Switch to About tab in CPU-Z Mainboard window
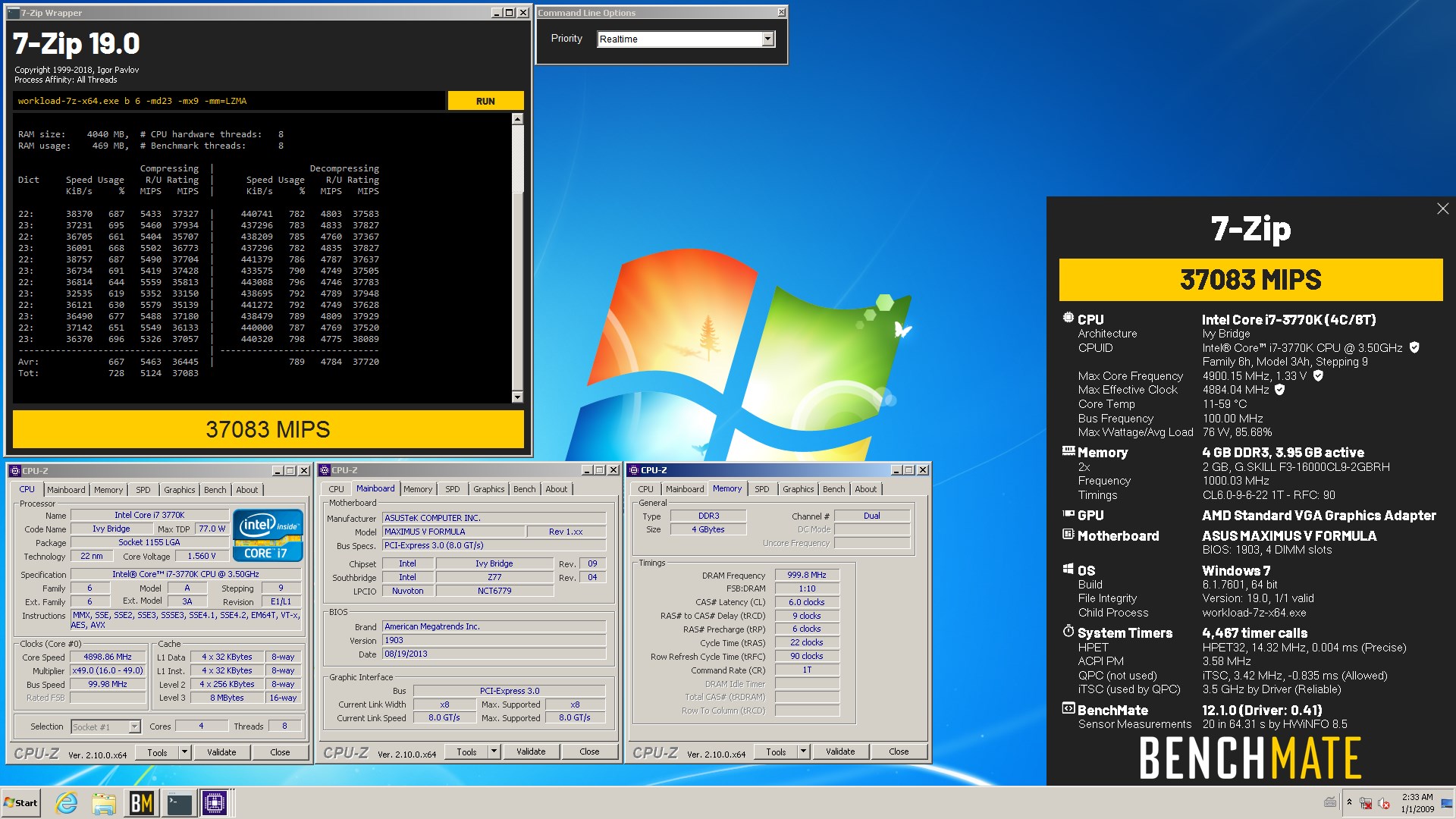This screenshot has width=1456, height=819. point(556,489)
